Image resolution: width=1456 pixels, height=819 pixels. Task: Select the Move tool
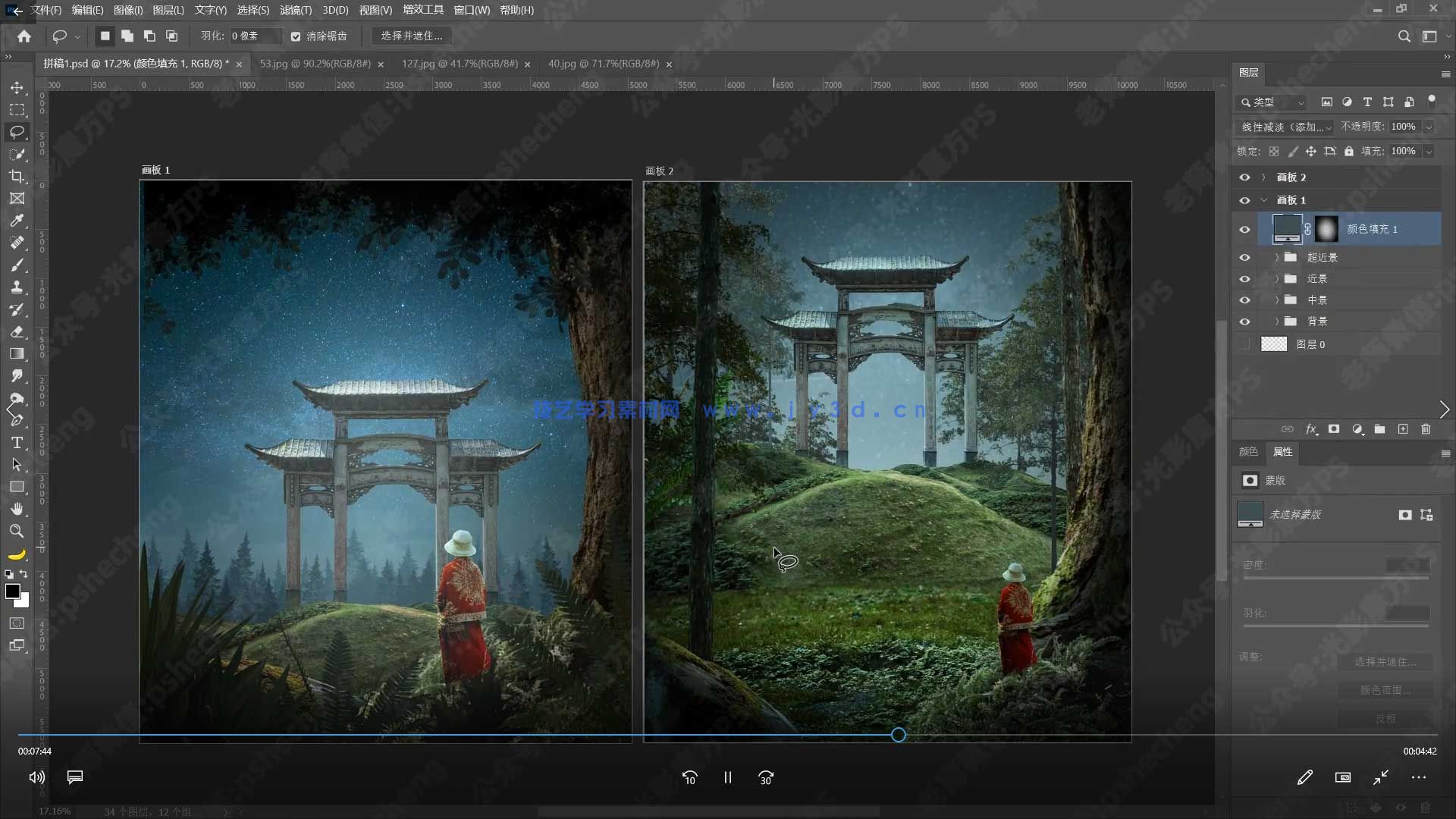point(17,88)
